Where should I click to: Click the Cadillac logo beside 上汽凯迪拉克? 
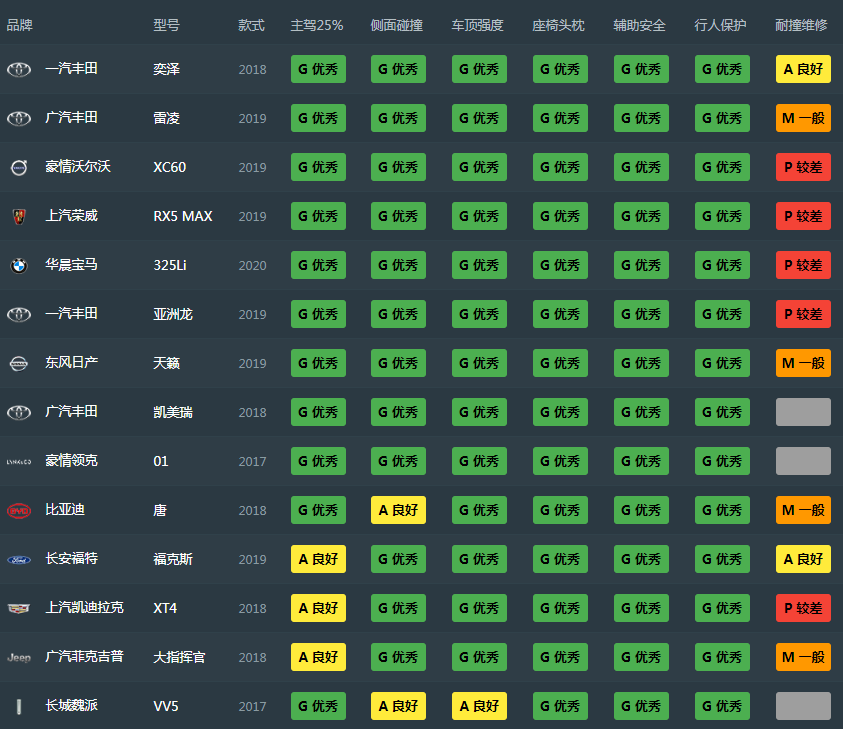[x=19, y=608]
